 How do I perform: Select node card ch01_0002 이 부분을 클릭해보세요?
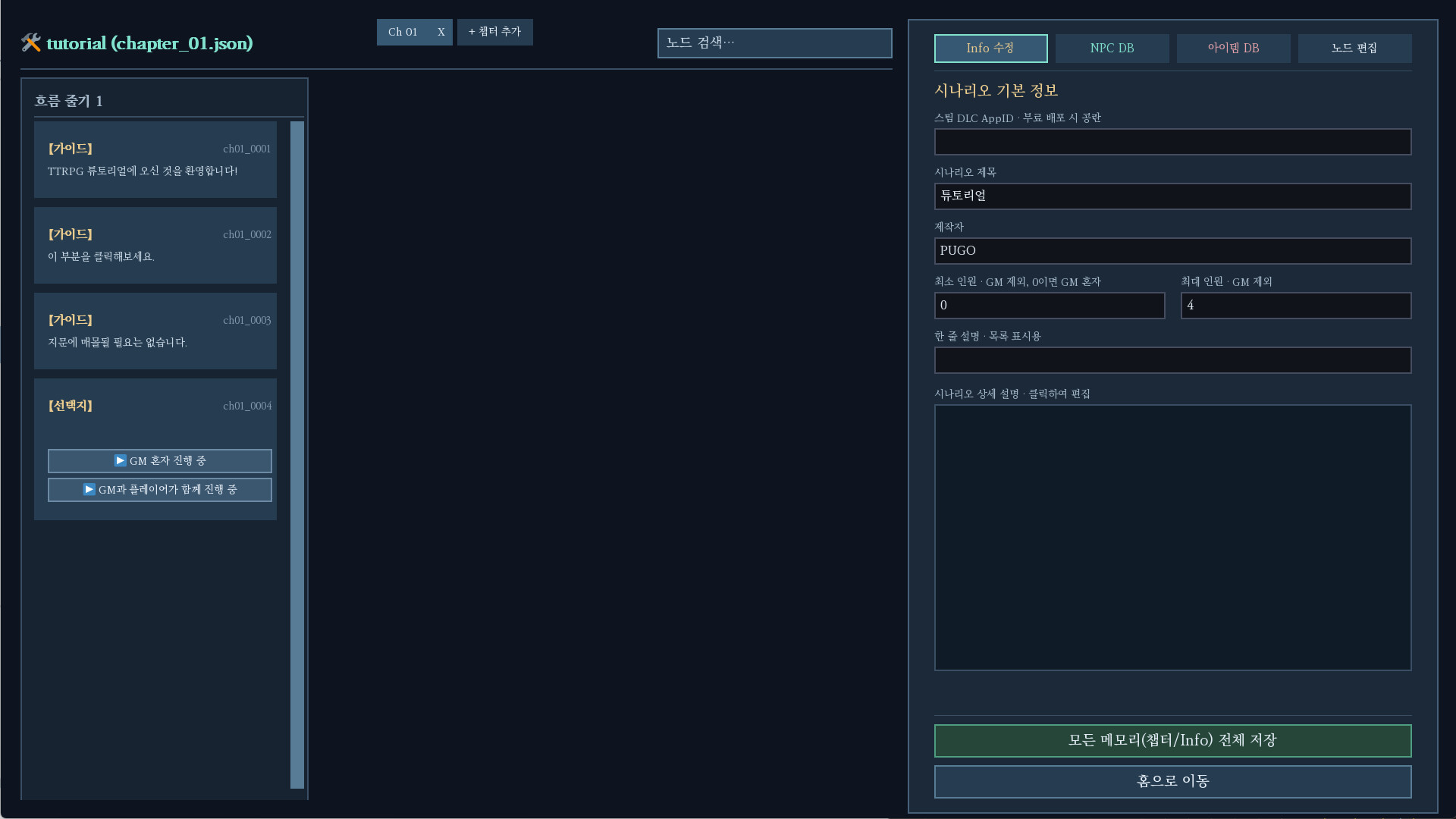[x=155, y=246]
